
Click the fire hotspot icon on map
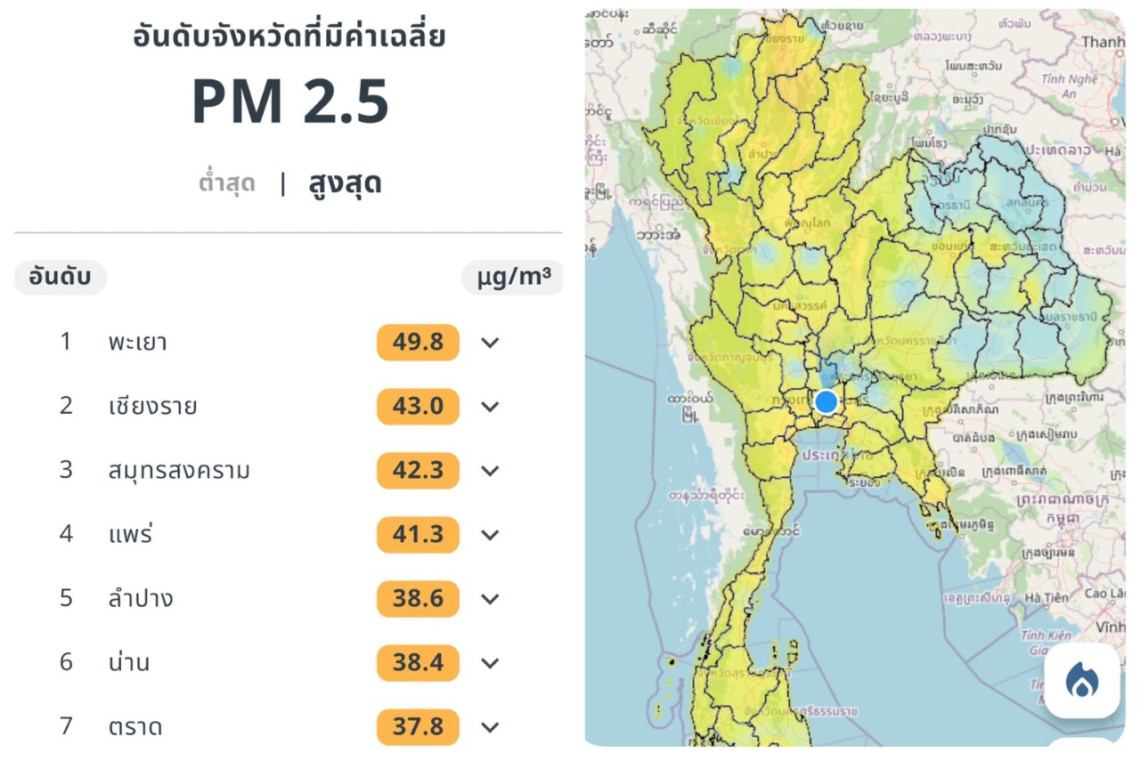1081,681
